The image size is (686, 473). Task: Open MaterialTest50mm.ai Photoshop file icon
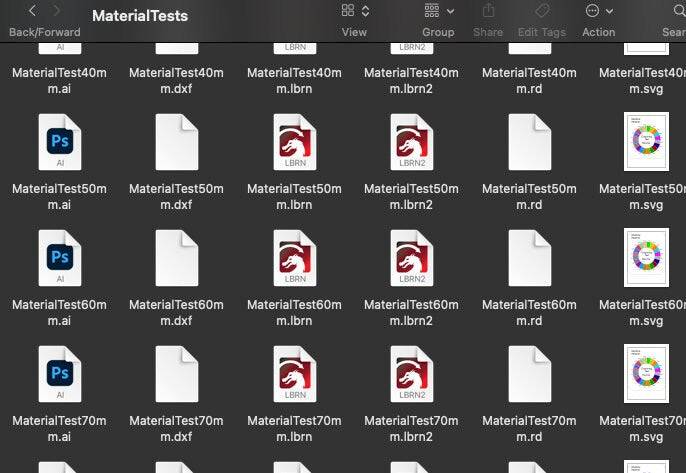pyautogui.click(x=59, y=142)
